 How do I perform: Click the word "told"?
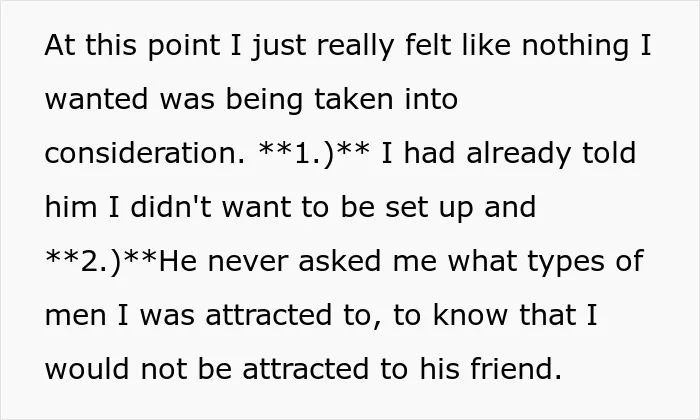(x=609, y=153)
